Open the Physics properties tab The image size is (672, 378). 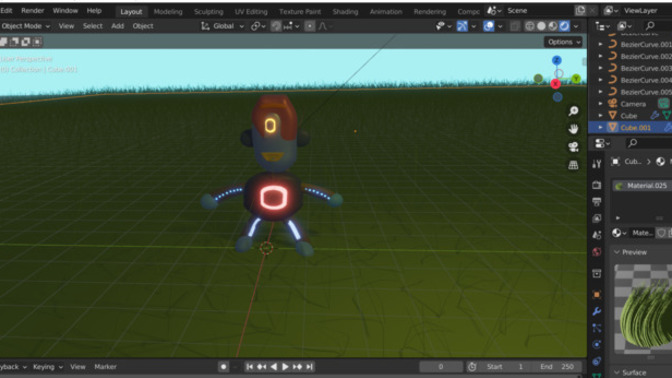[597, 345]
